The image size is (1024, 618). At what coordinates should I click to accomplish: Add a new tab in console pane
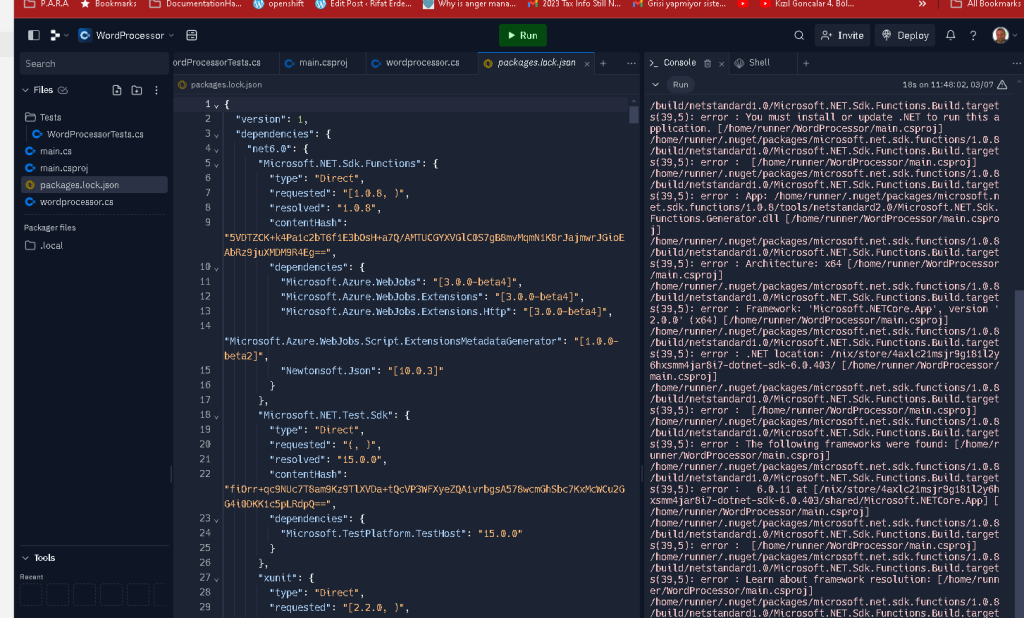[806, 63]
